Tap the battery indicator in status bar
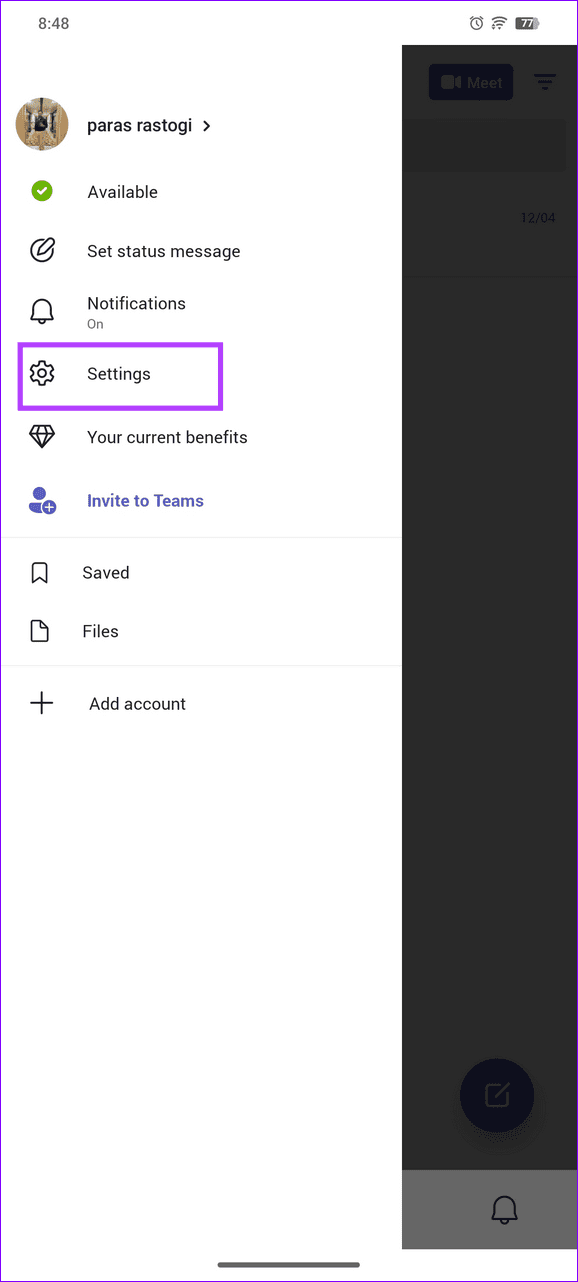Viewport: 578px width, 1282px height. coord(527,23)
